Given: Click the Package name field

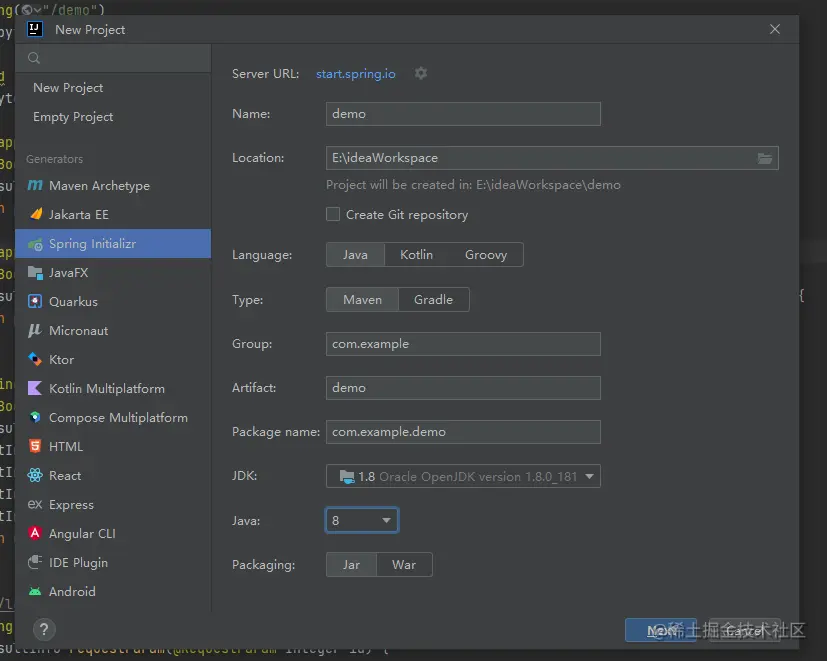Looking at the screenshot, I should click(x=463, y=432).
